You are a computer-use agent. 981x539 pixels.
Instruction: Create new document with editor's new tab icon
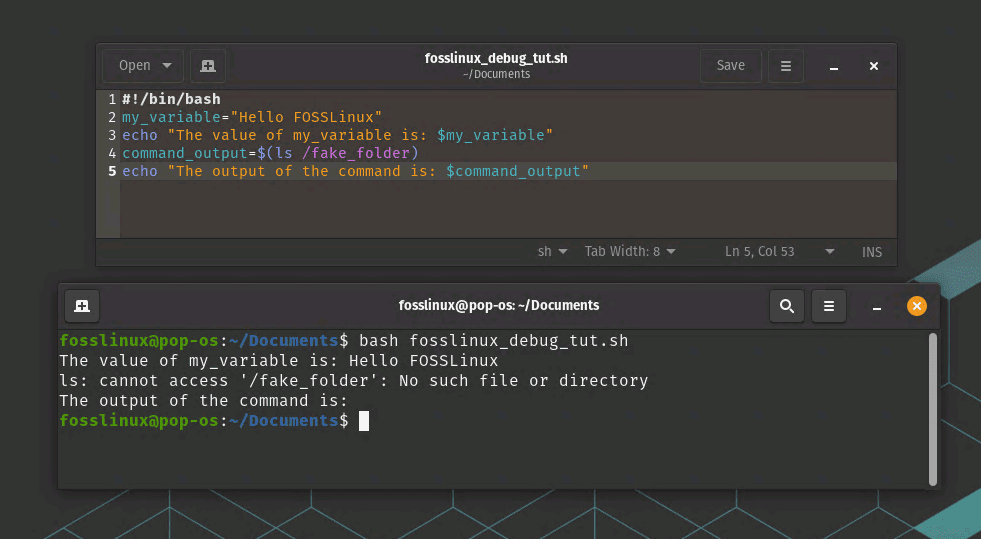[x=208, y=66]
